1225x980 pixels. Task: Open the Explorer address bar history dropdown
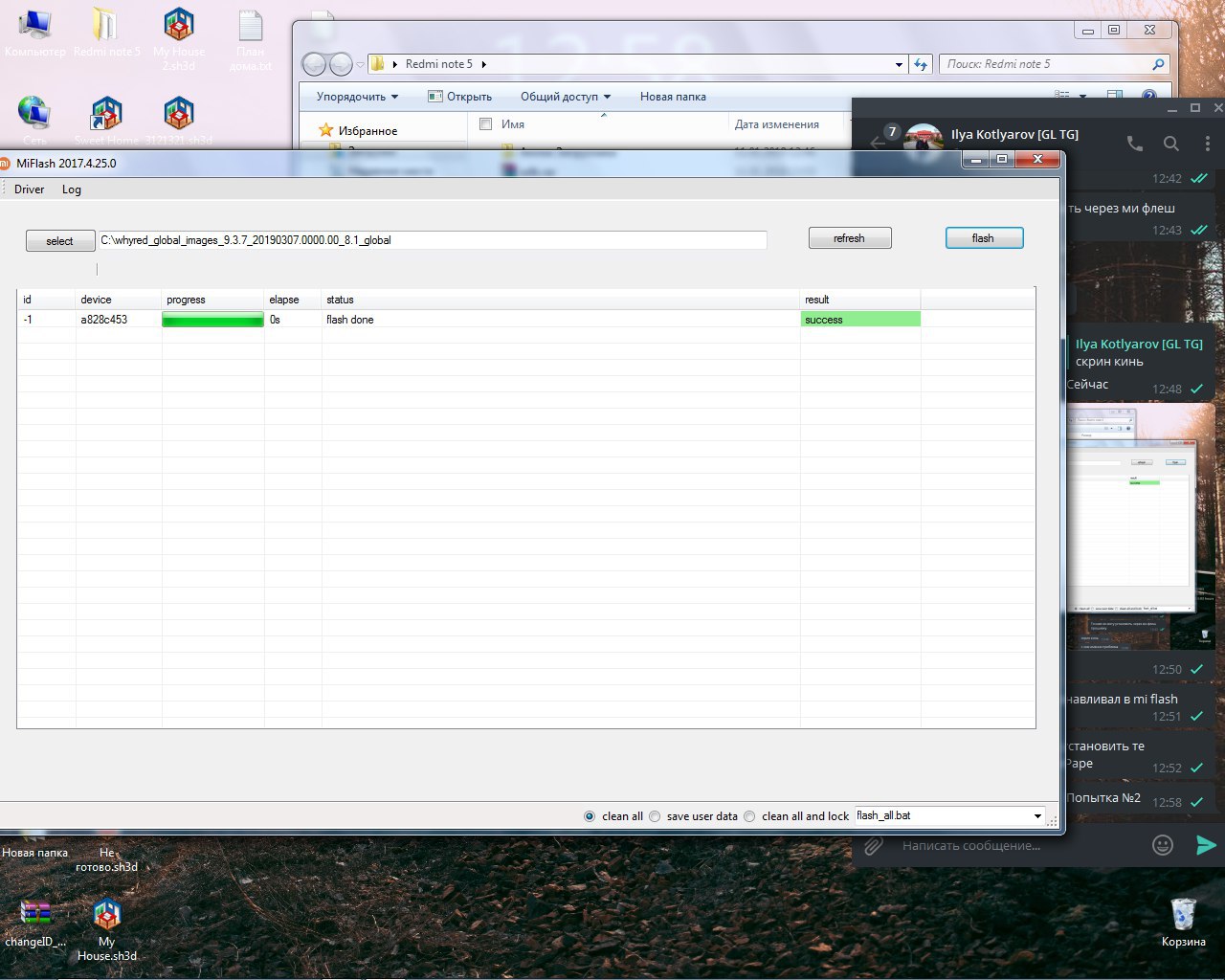tap(898, 64)
